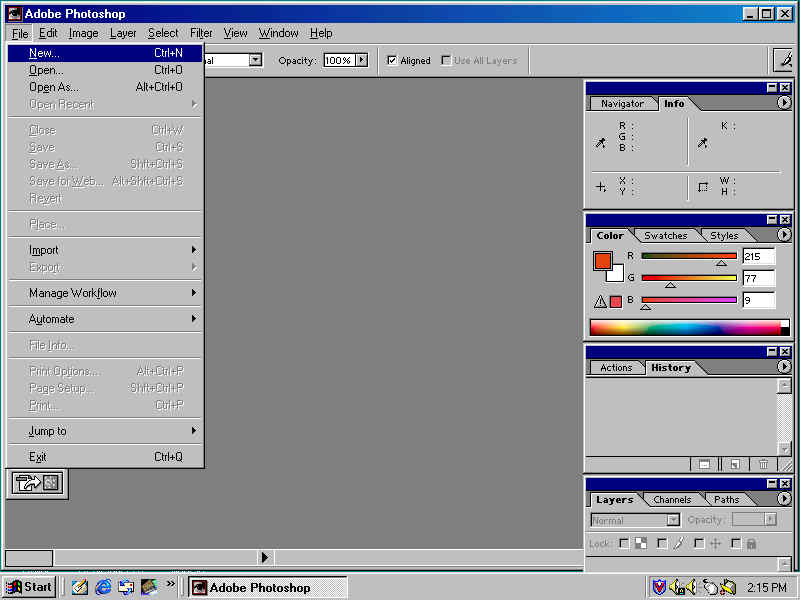Open the Filter menu
This screenshot has width=800, height=600.
point(201,33)
